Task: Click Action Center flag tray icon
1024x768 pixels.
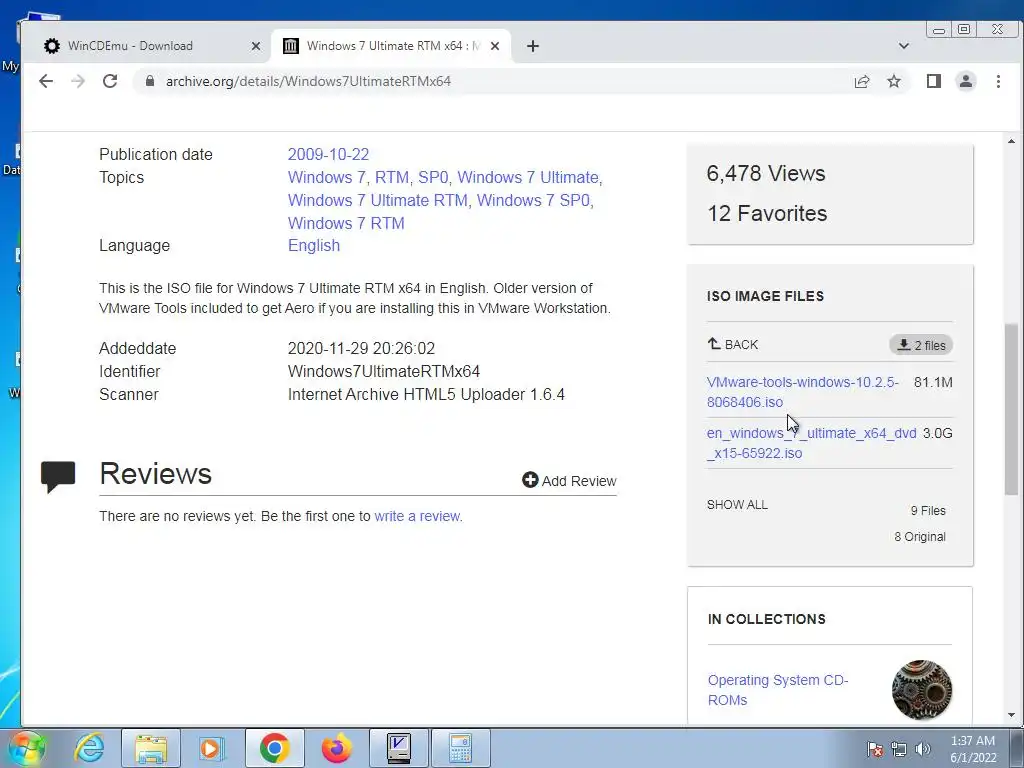Action: pyautogui.click(x=874, y=749)
